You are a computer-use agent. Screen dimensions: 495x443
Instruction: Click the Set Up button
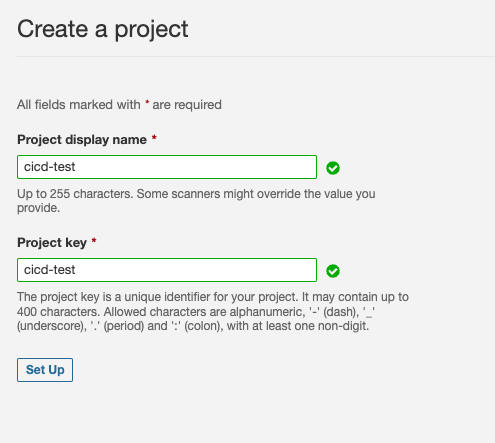click(45, 370)
